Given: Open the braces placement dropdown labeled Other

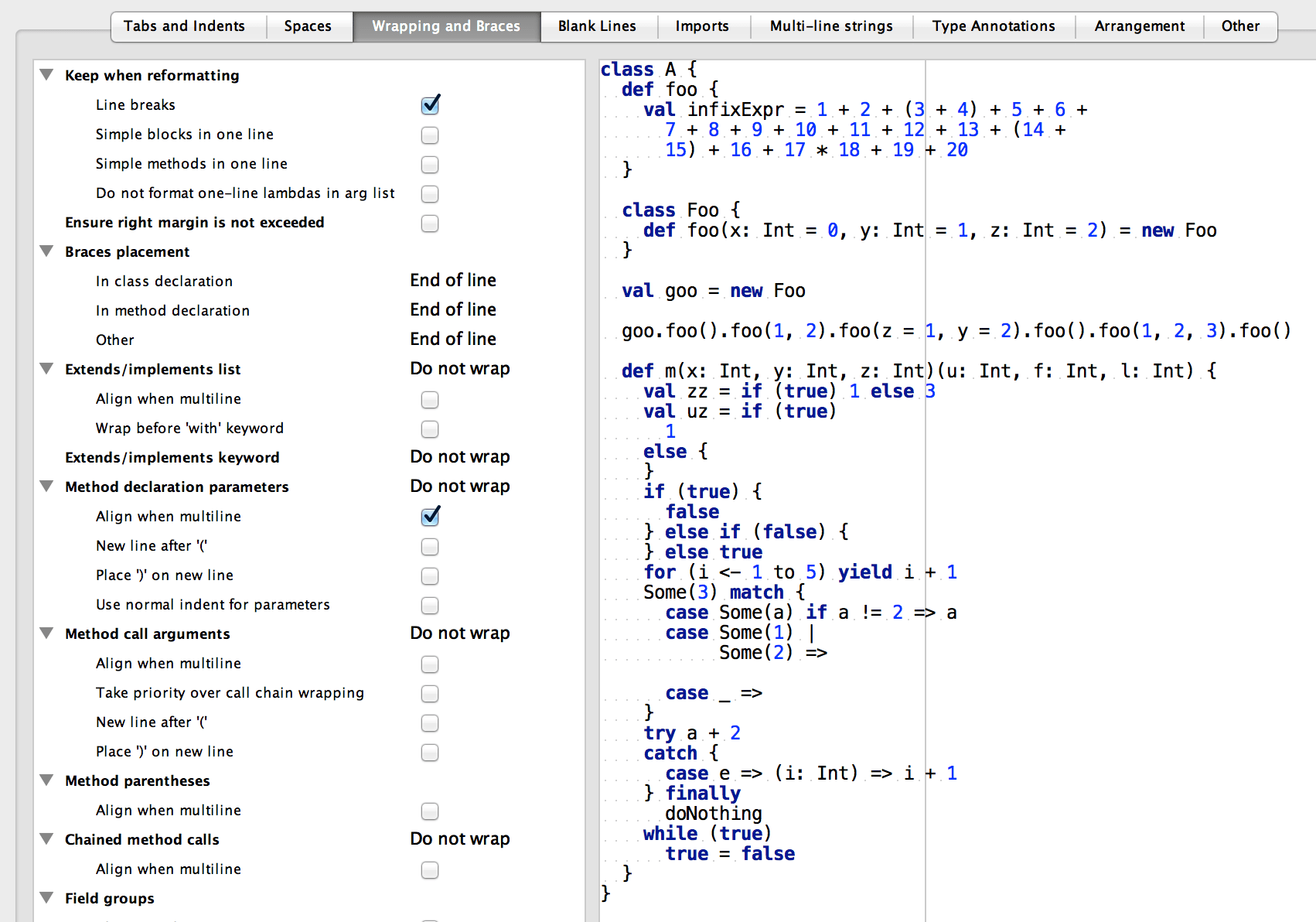Looking at the screenshot, I should (453, 339).
